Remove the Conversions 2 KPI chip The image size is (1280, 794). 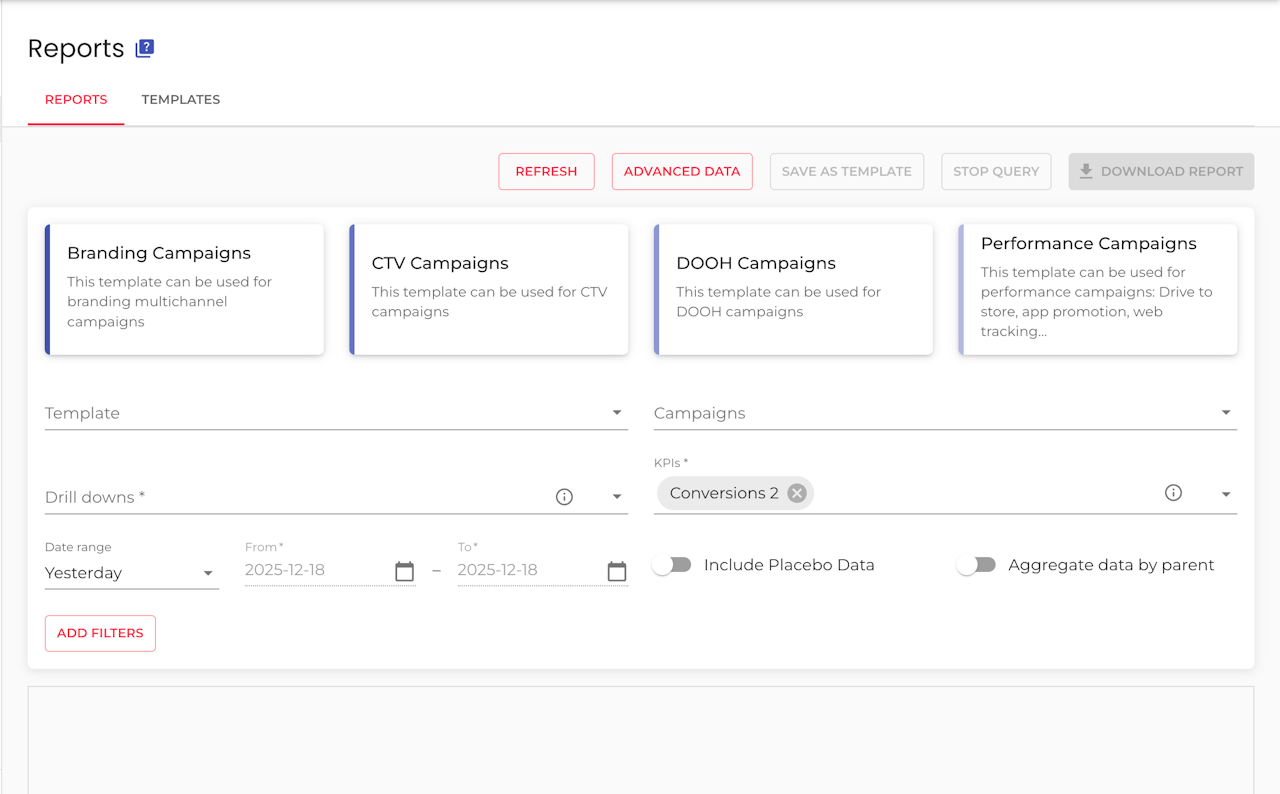[x=796, y=493]
